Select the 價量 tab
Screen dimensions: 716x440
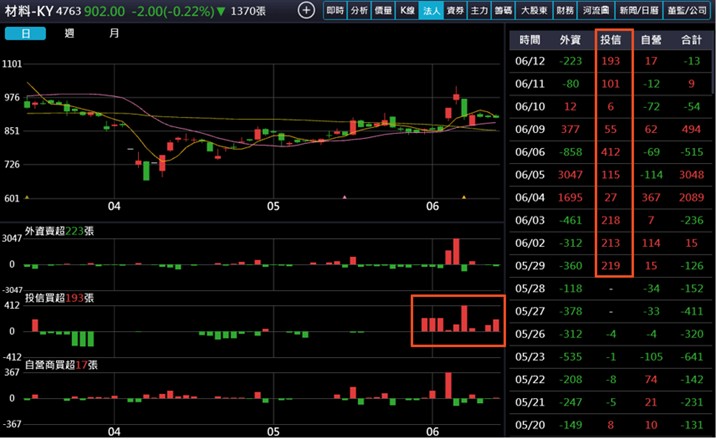(383, 10)
